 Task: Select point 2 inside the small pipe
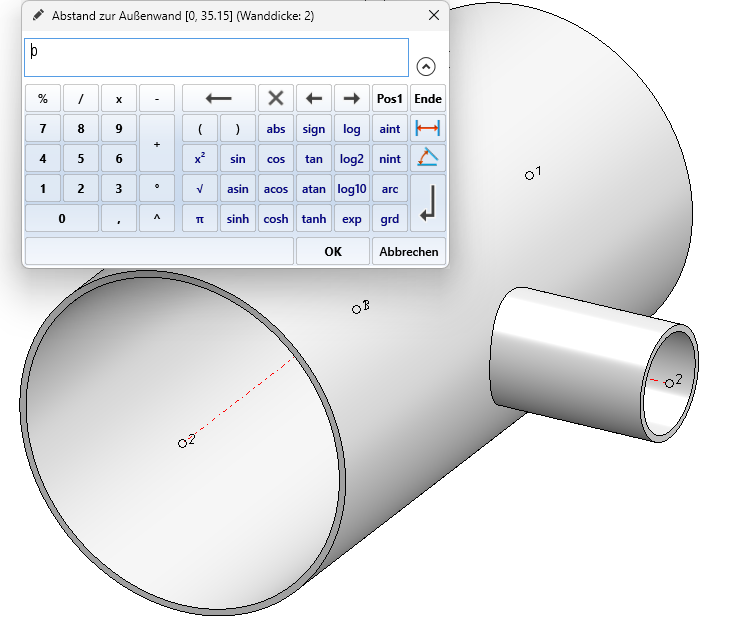point(669,383)
